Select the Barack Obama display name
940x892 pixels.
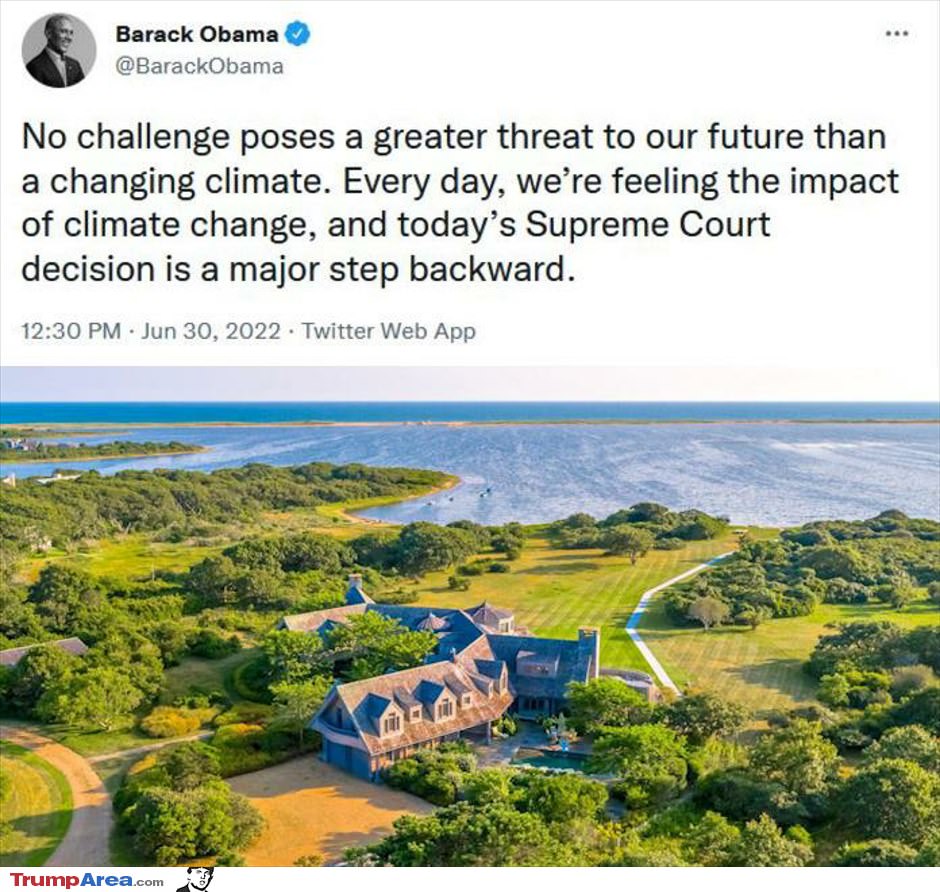pos(197,34)
